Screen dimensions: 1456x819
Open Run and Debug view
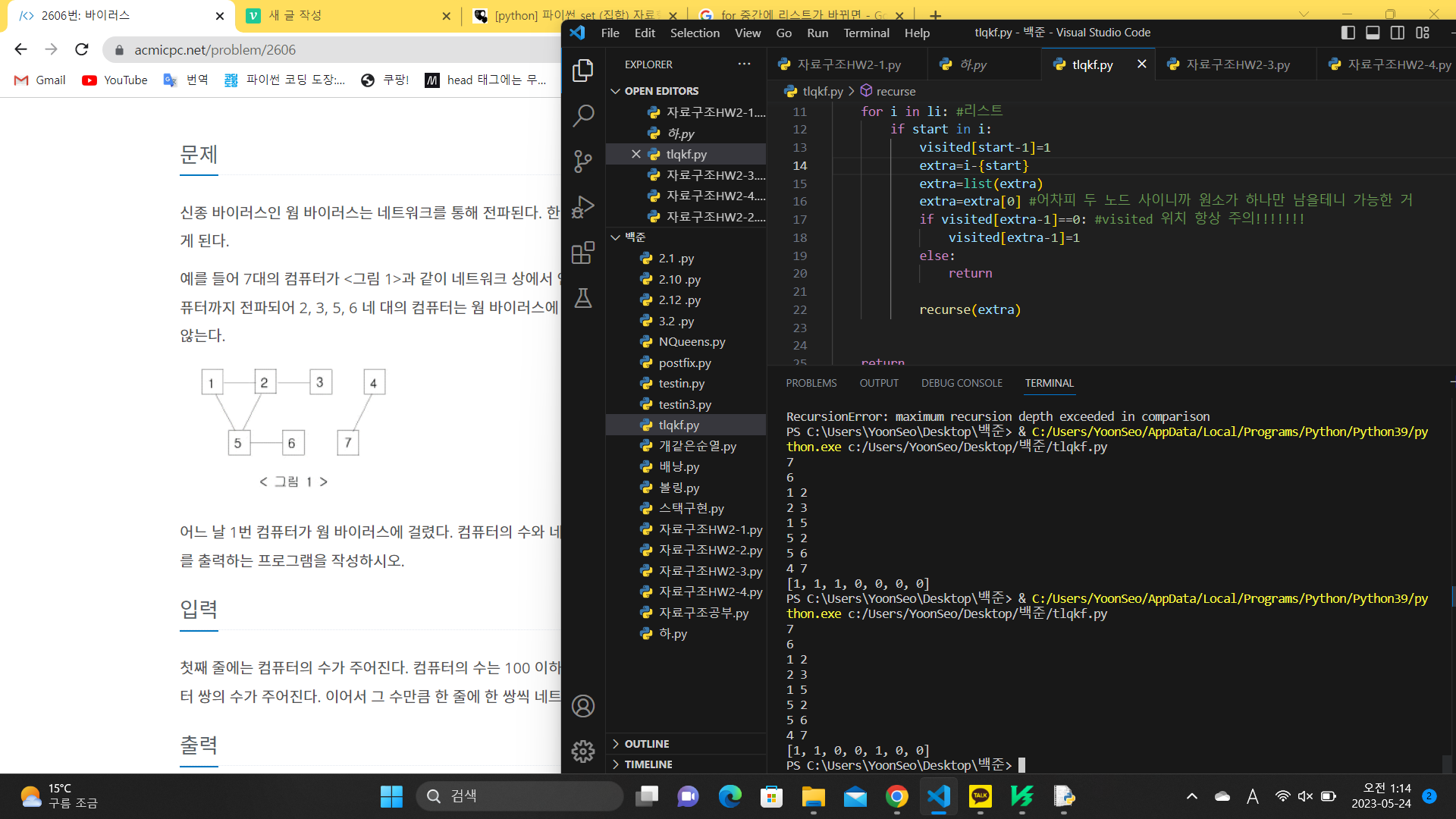(x=582, y=206)
